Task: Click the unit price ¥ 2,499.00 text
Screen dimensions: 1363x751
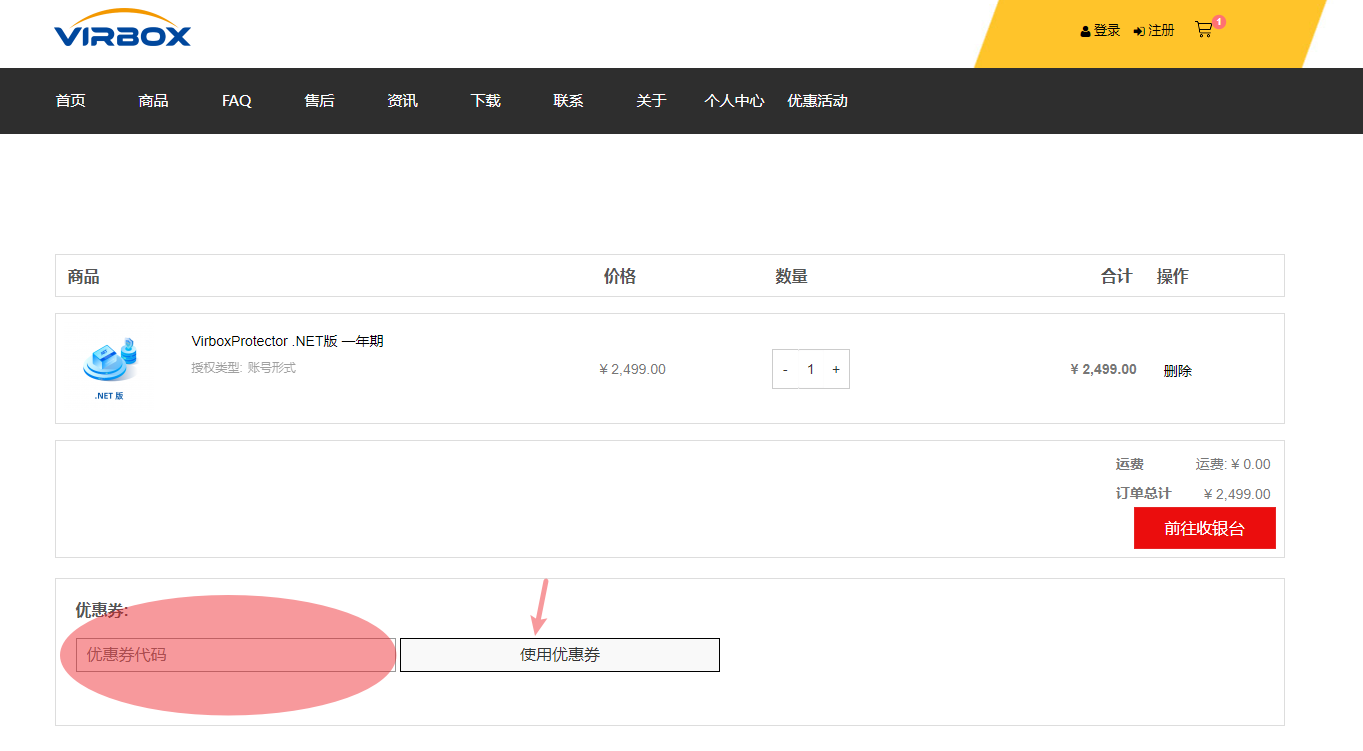Action: click(x=632, y=369)
